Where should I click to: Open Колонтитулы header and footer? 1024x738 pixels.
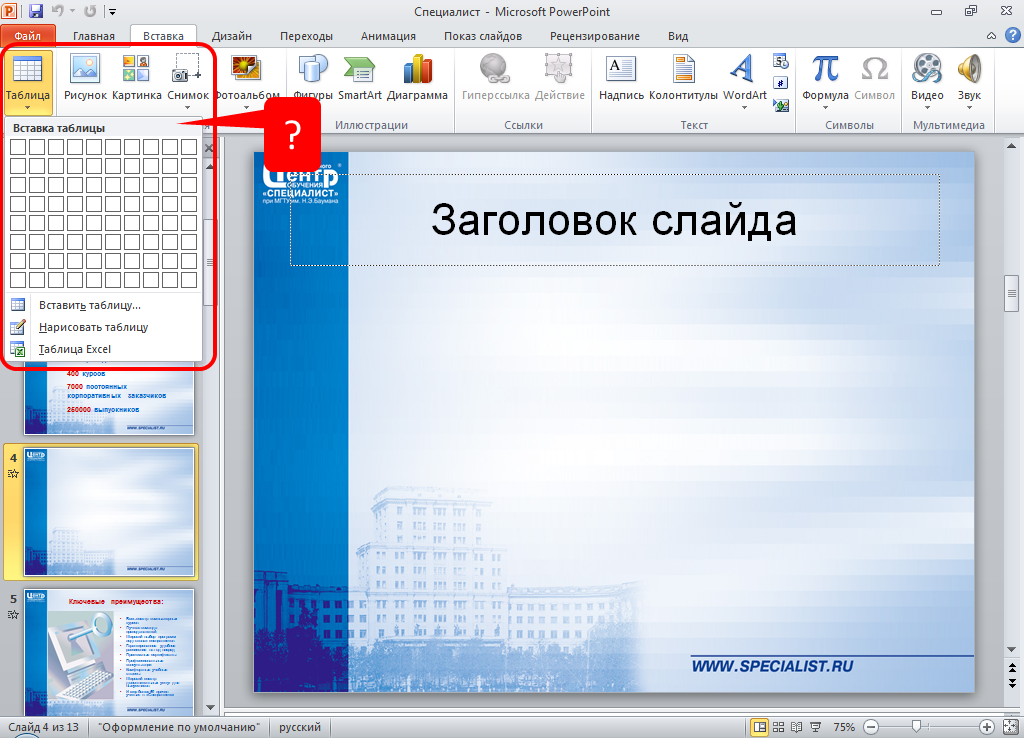[683, 77]
